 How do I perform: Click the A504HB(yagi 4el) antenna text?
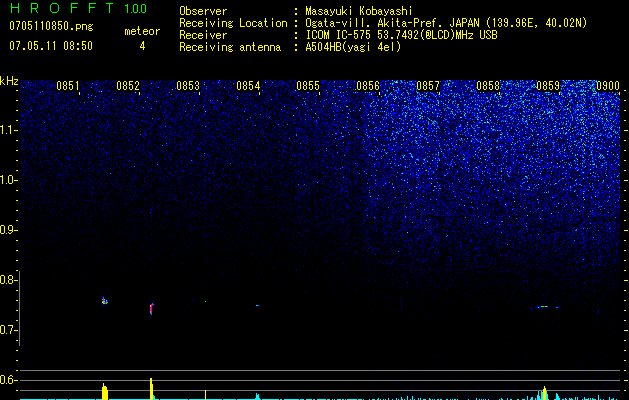(353, 47)
